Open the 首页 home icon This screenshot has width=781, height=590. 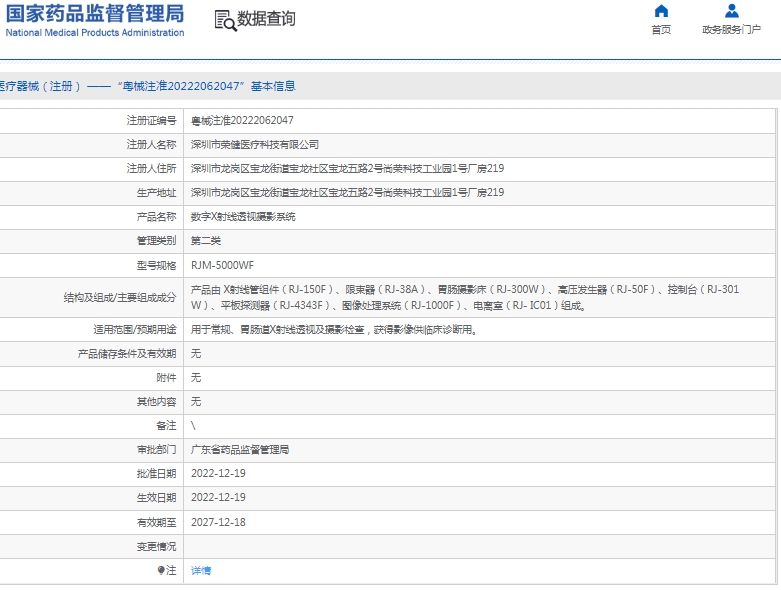(661, 11)
